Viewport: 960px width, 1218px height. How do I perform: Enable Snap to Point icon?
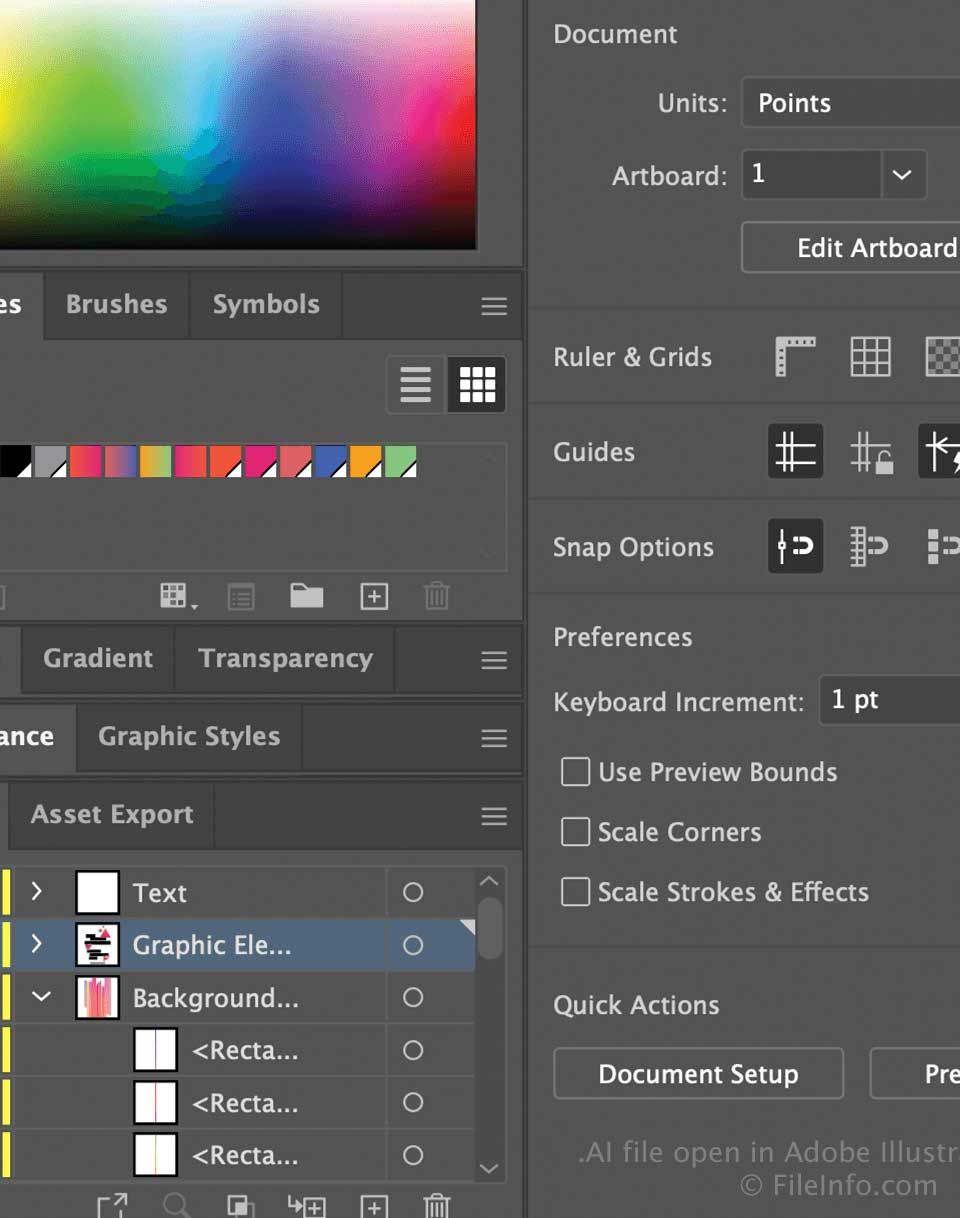click(795, 547)
